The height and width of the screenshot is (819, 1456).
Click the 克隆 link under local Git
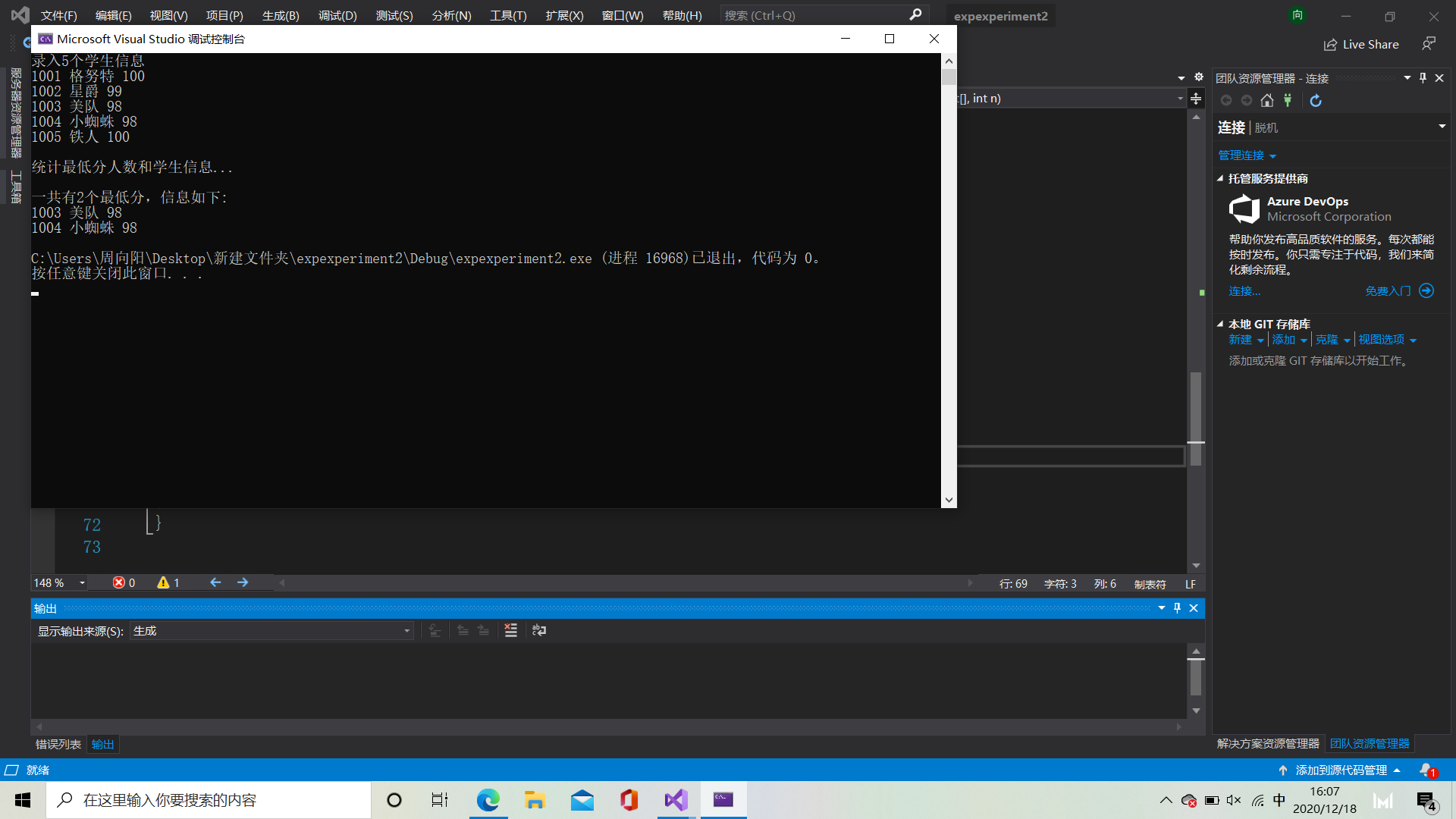click(x=1326, y=340)
